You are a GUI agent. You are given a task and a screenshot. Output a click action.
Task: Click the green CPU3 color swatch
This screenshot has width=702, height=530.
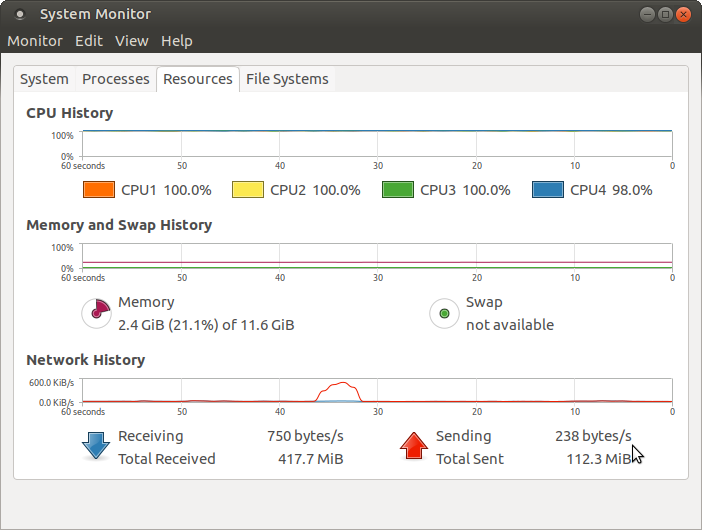398,190
